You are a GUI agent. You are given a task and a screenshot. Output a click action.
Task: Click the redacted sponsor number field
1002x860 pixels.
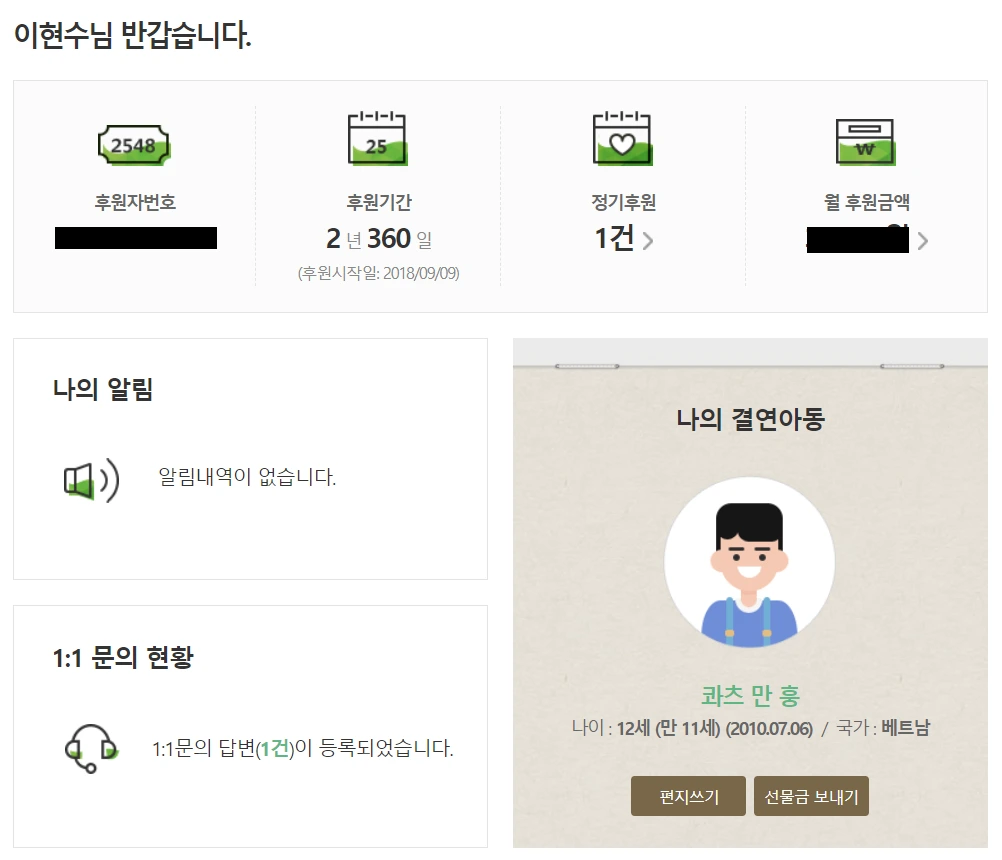click(136, 238)
